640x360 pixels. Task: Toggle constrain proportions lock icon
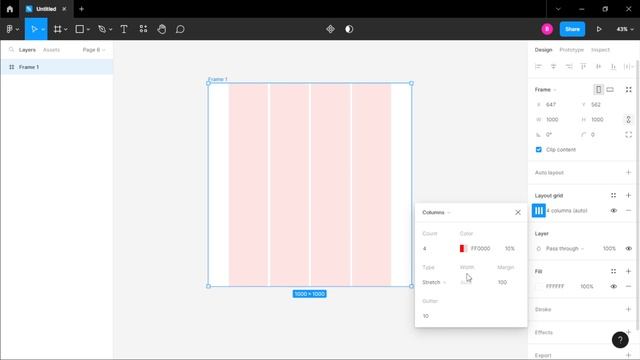629,120
